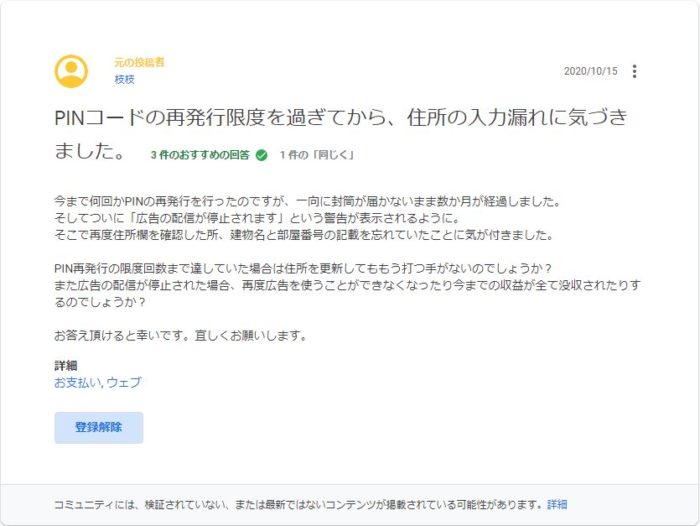Open the お支払い category link
The height and width of the screenshot is (526, 700).
pos(78,383)
